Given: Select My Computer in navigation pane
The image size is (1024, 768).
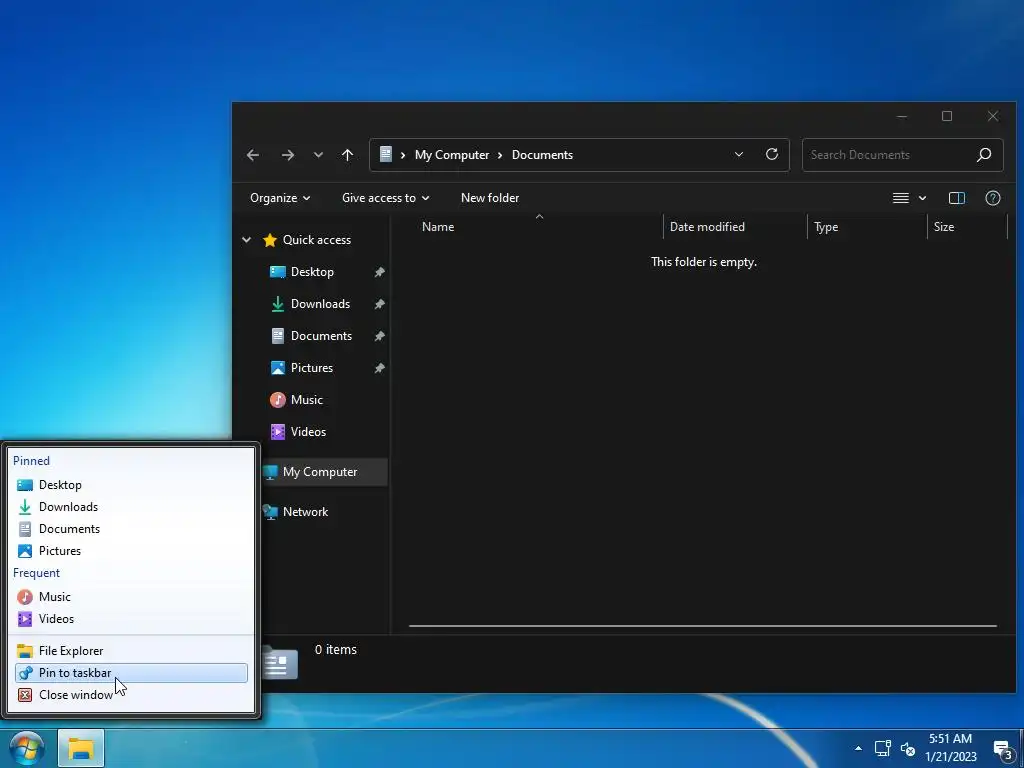Looking at the screenshot, I should coord(320,472).
